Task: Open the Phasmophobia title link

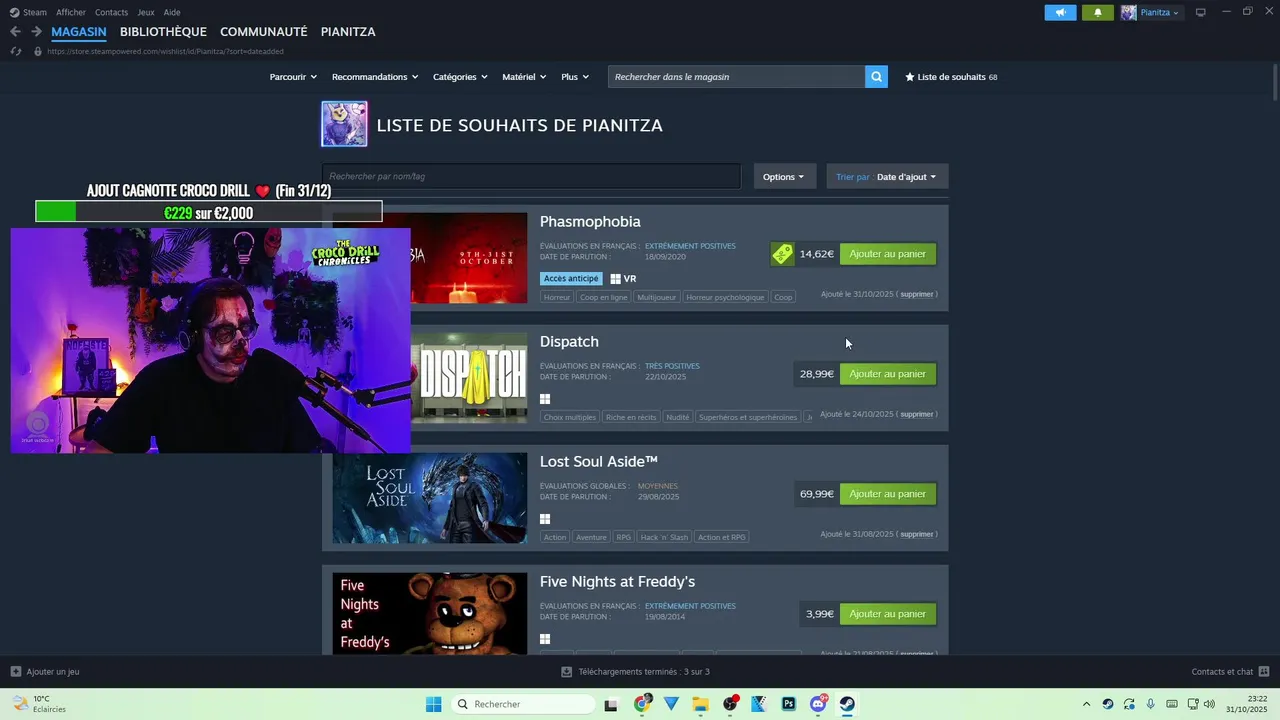Action: tap(590, 222)
